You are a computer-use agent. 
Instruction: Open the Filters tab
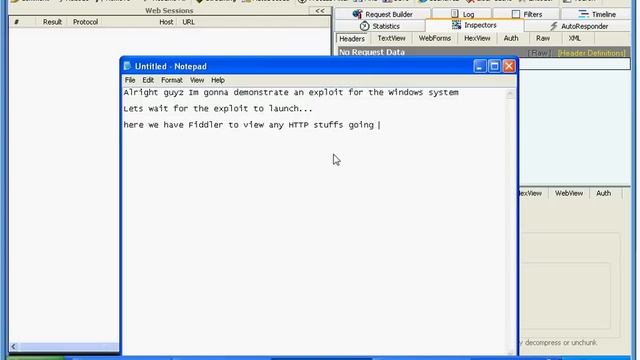527,14
